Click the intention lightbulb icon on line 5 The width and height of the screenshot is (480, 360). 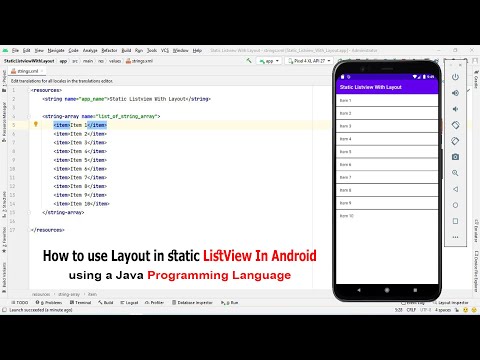click(x=36, y=124)
